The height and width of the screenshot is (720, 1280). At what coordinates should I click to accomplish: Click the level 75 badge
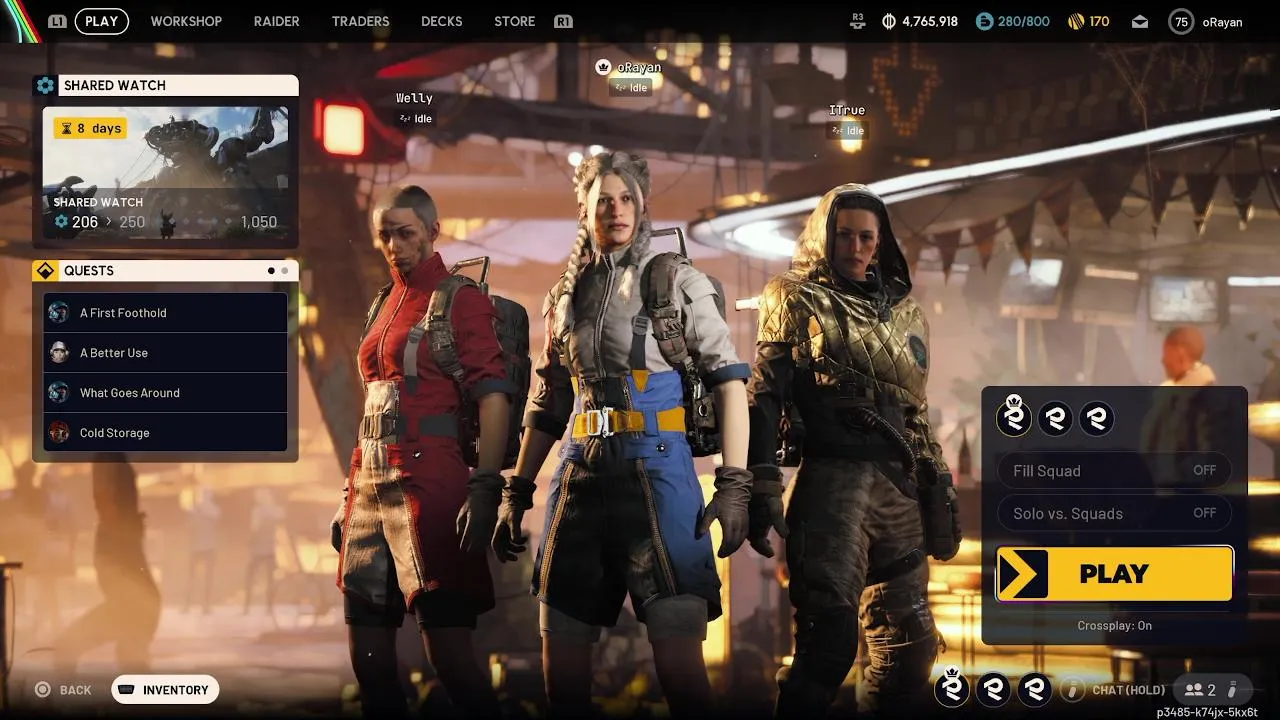(x=1181, y=21)
